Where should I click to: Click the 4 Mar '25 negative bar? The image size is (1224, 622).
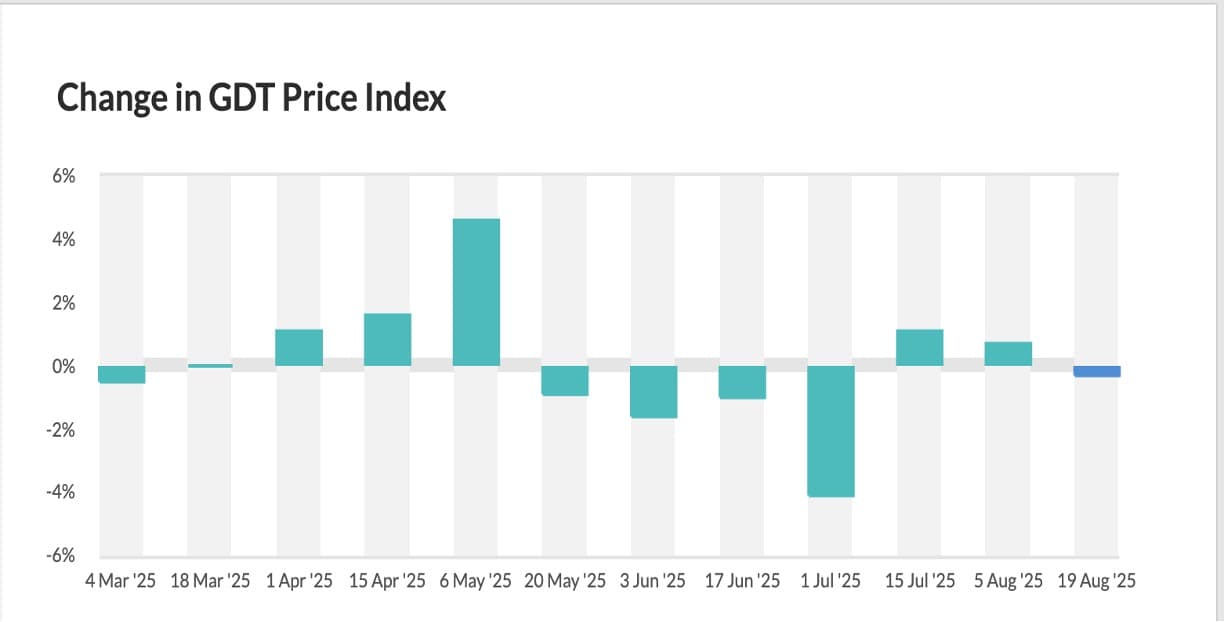pyautogui.click(x=121, y=375)
